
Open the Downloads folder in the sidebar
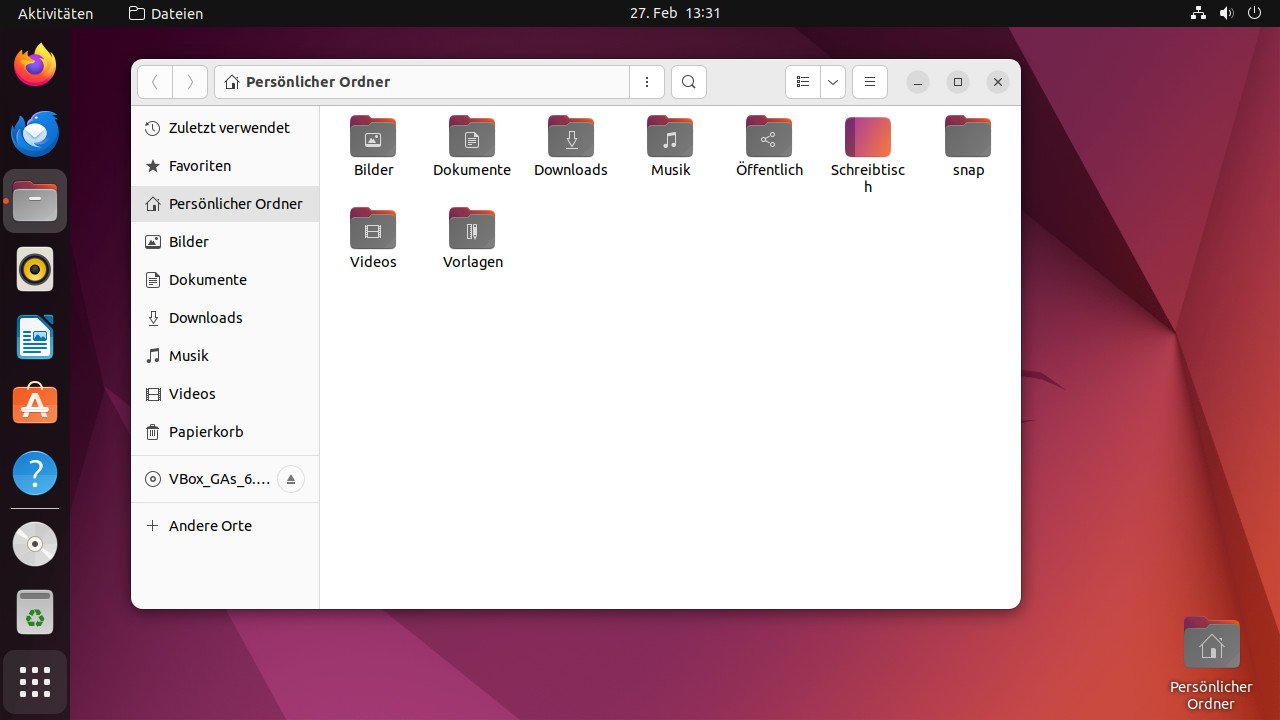tap(206, 317)
